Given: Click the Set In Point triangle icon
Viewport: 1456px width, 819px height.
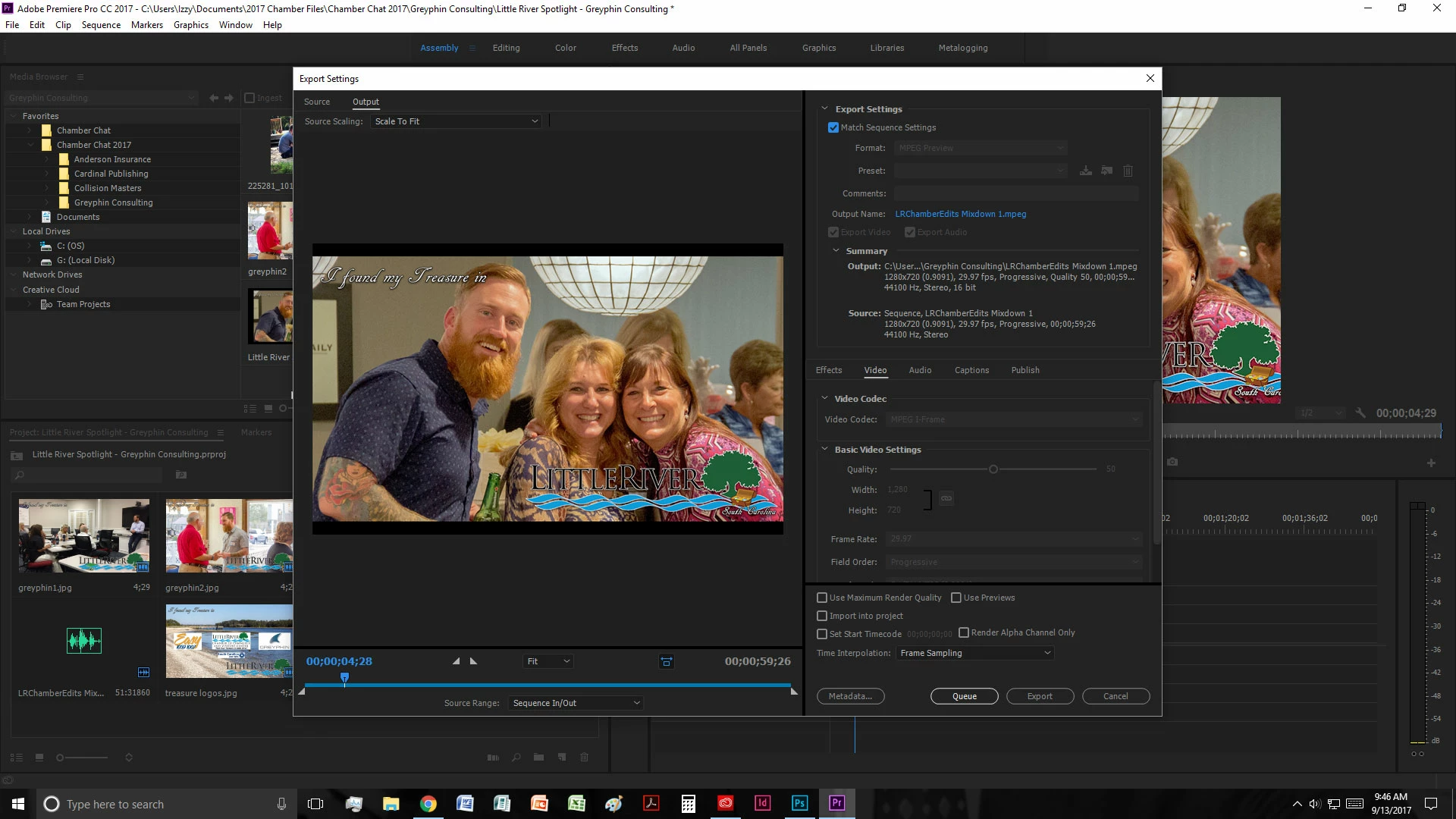Looking at the screenshot, I should click(x=456, y=661).
